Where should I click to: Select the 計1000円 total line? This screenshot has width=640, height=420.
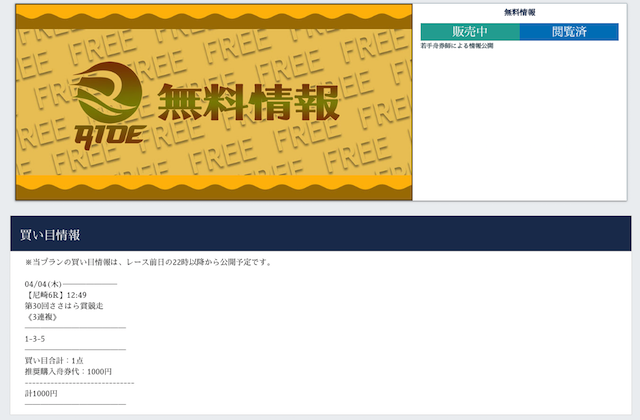point(41,393)
